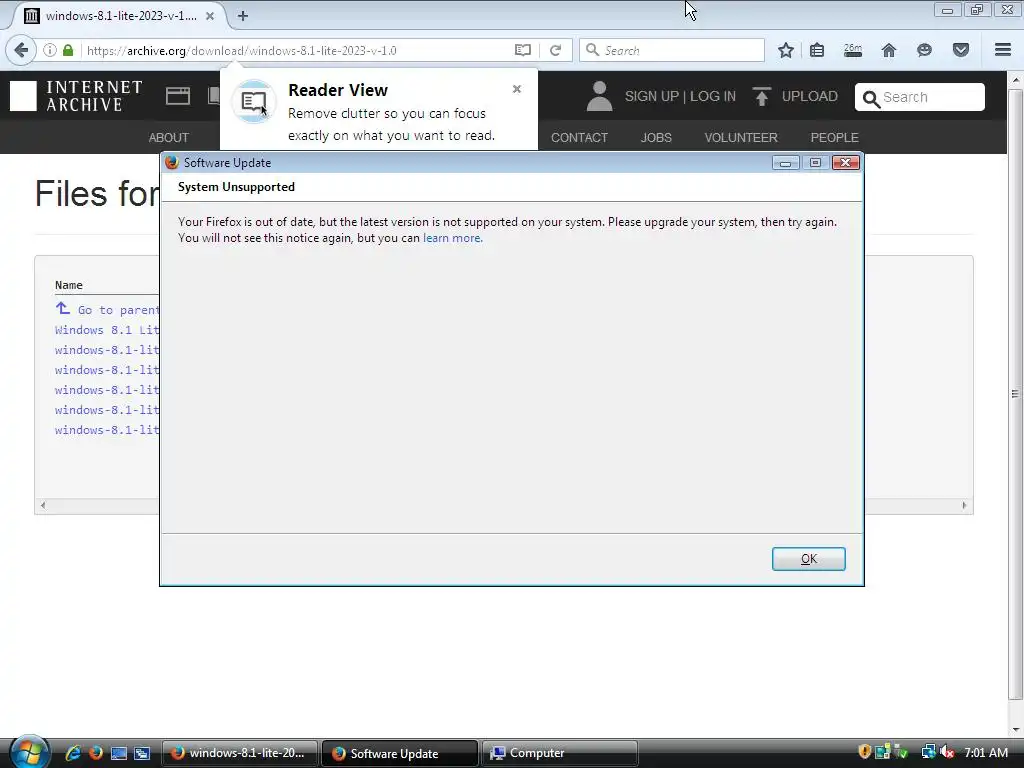Switch to Computer taskbar button
Screen dimensions: 1024x768
tap(560, 753)
